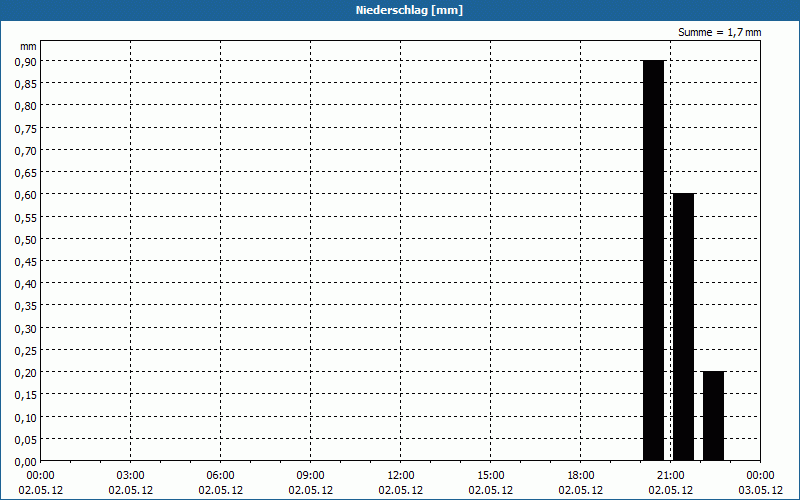Click the 21:00 time axis label
The image size is (800, 500).
(670, 476)
